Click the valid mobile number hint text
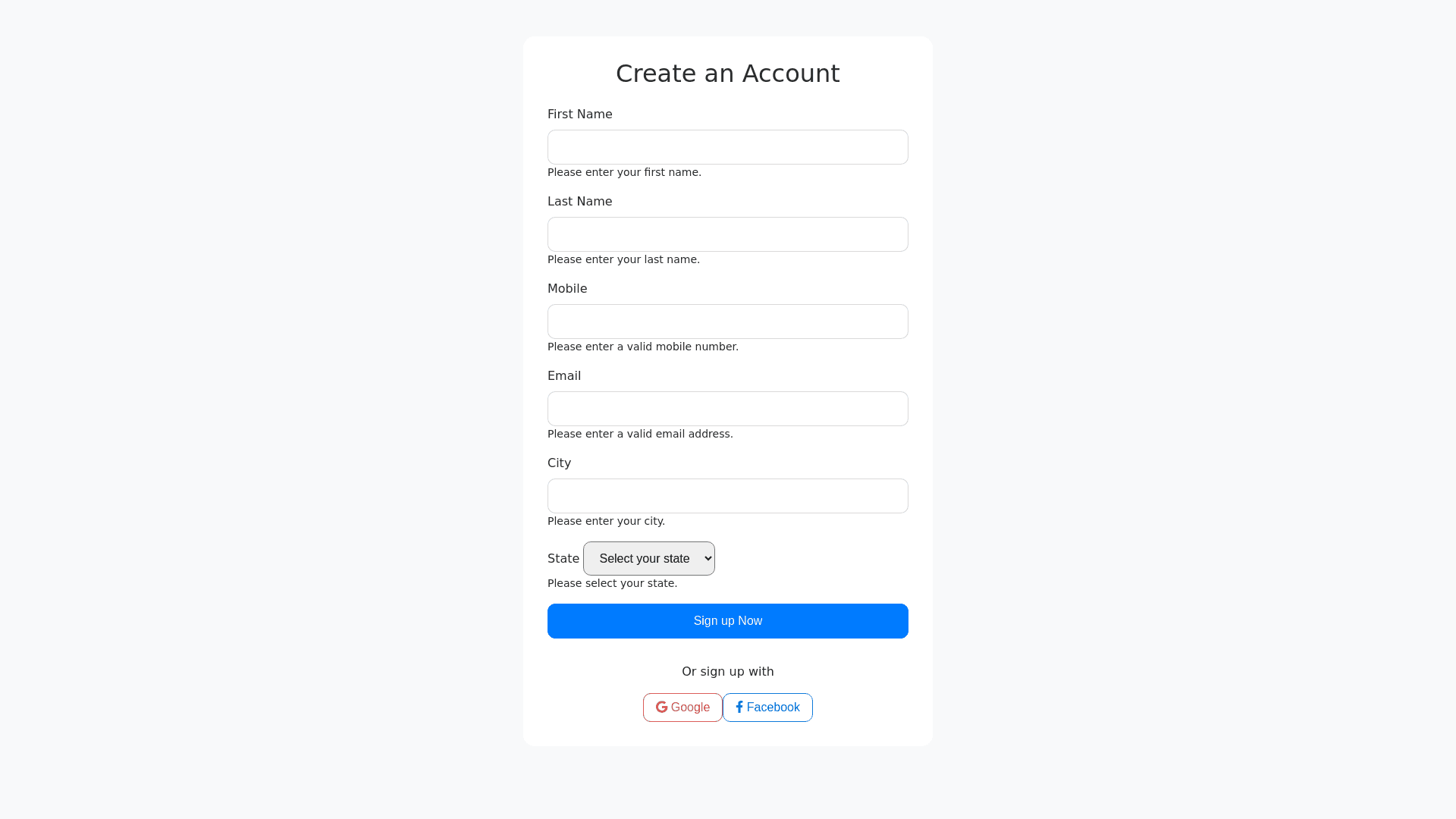Viewport: 1456px width, 819px height. (x=643, y=347)
